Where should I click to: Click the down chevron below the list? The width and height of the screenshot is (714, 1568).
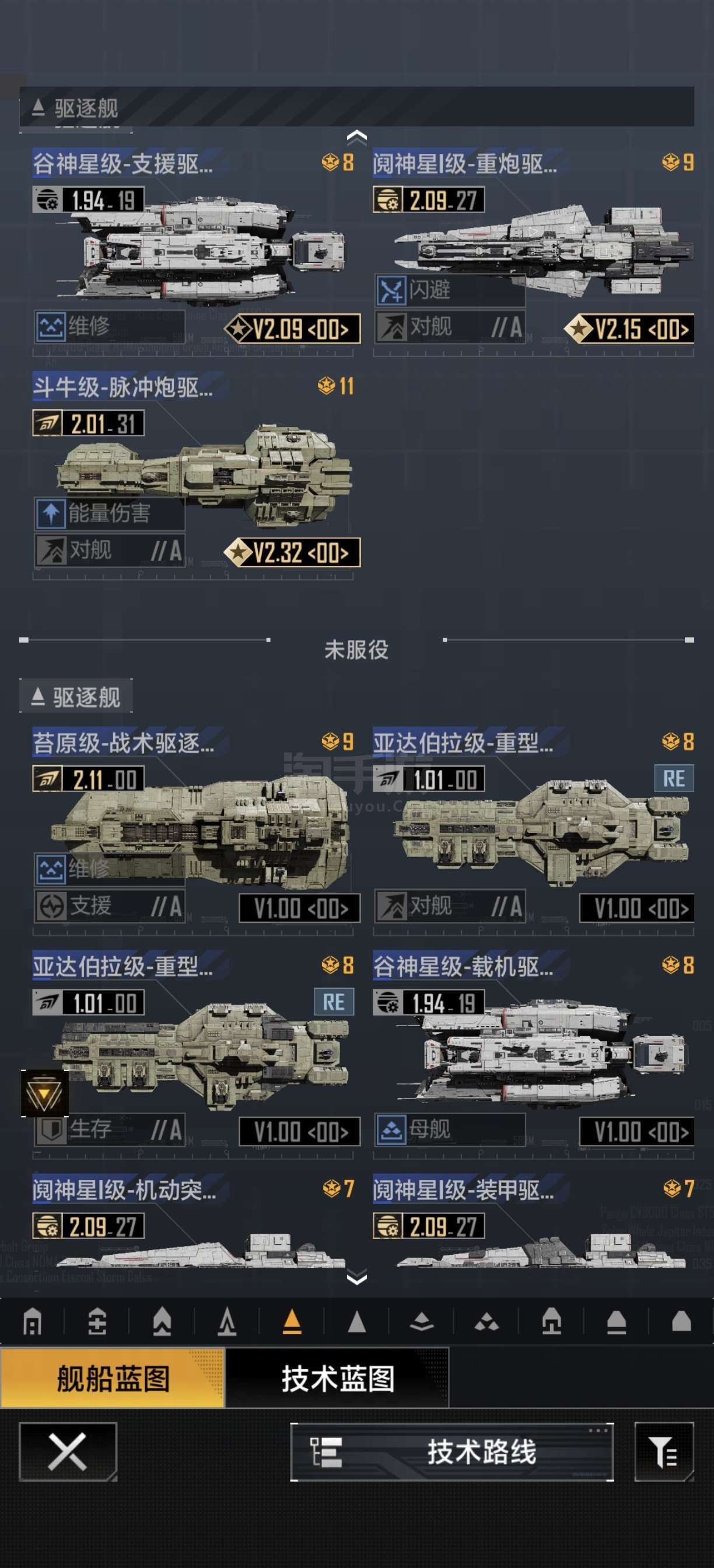coord(356,1276)
